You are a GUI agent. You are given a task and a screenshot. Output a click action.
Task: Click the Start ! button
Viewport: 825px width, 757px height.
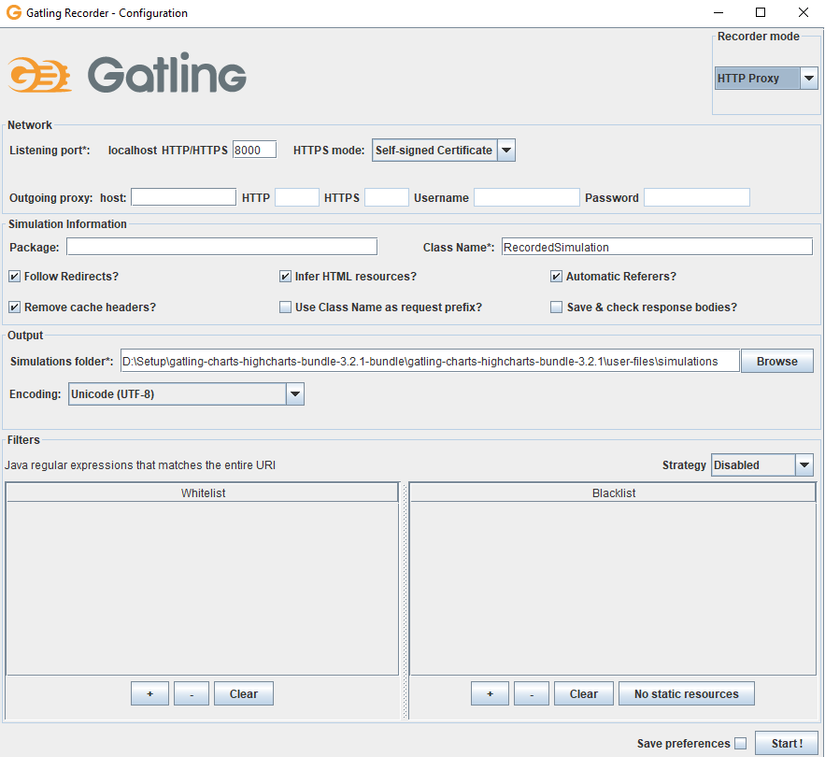point(787,743)
